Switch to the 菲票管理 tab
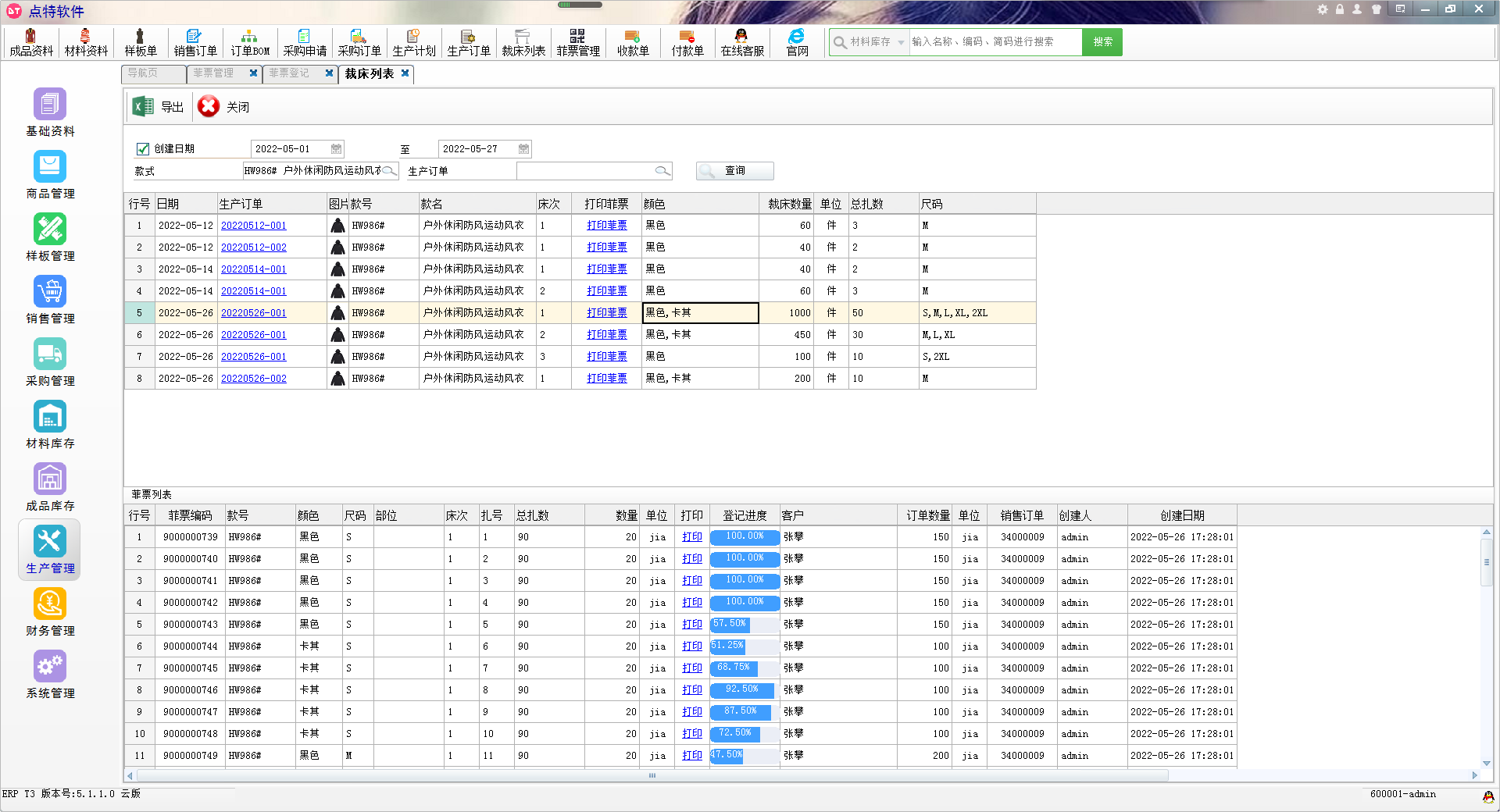 point(213,73)
